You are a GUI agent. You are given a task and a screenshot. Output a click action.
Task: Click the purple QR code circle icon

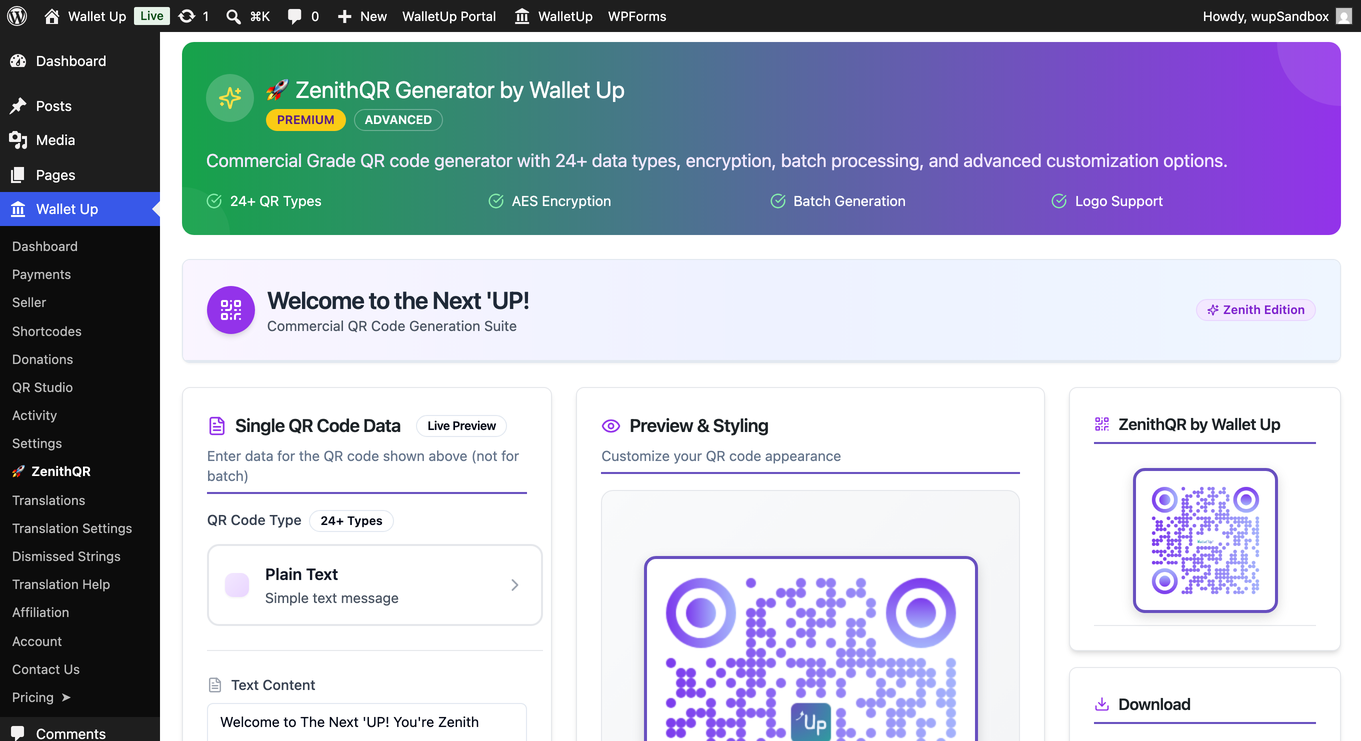(x=231, y=310)
